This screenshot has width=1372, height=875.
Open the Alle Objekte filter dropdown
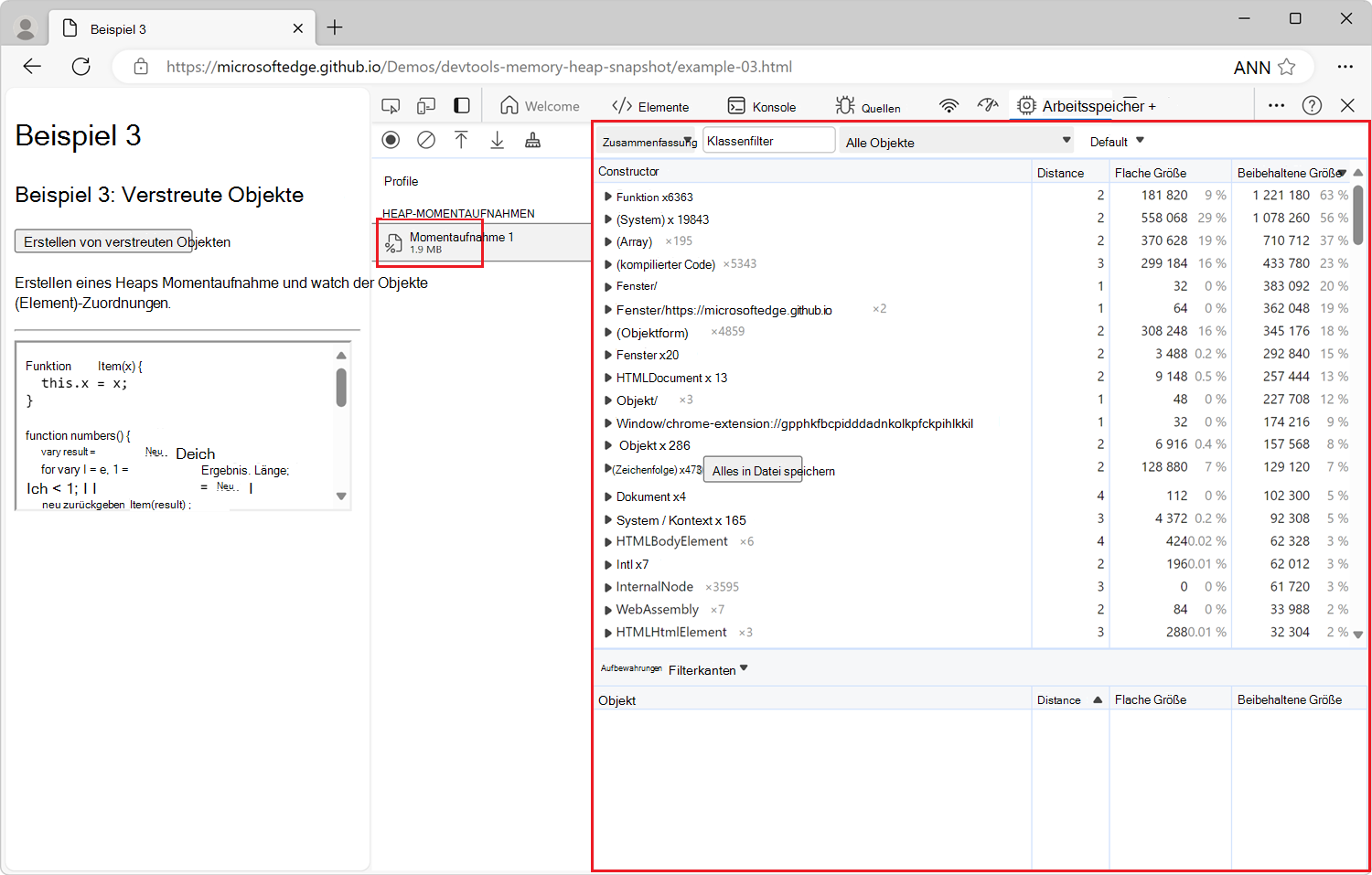coord(956,142)
